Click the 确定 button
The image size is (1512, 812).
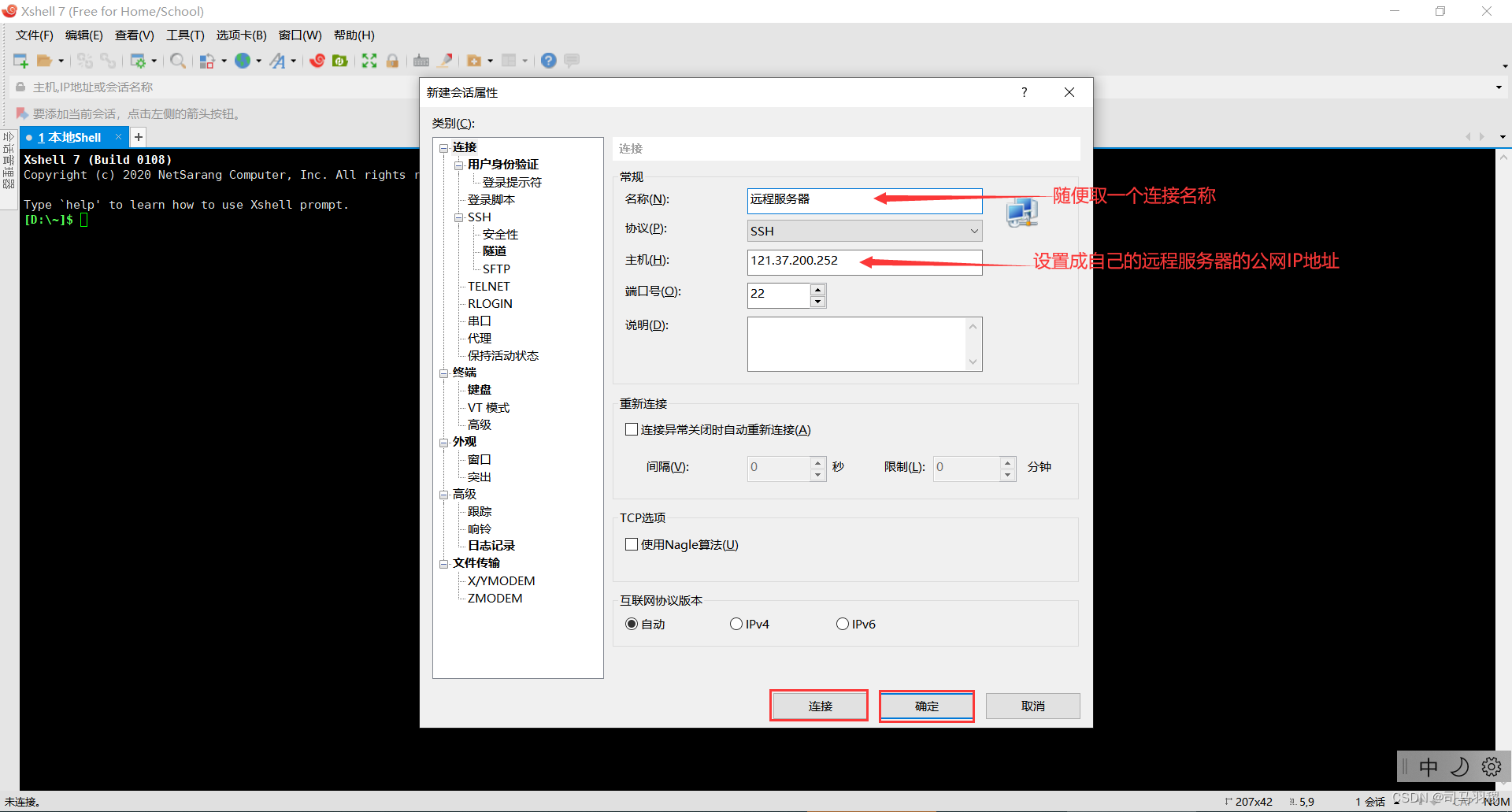coord(927,706)
